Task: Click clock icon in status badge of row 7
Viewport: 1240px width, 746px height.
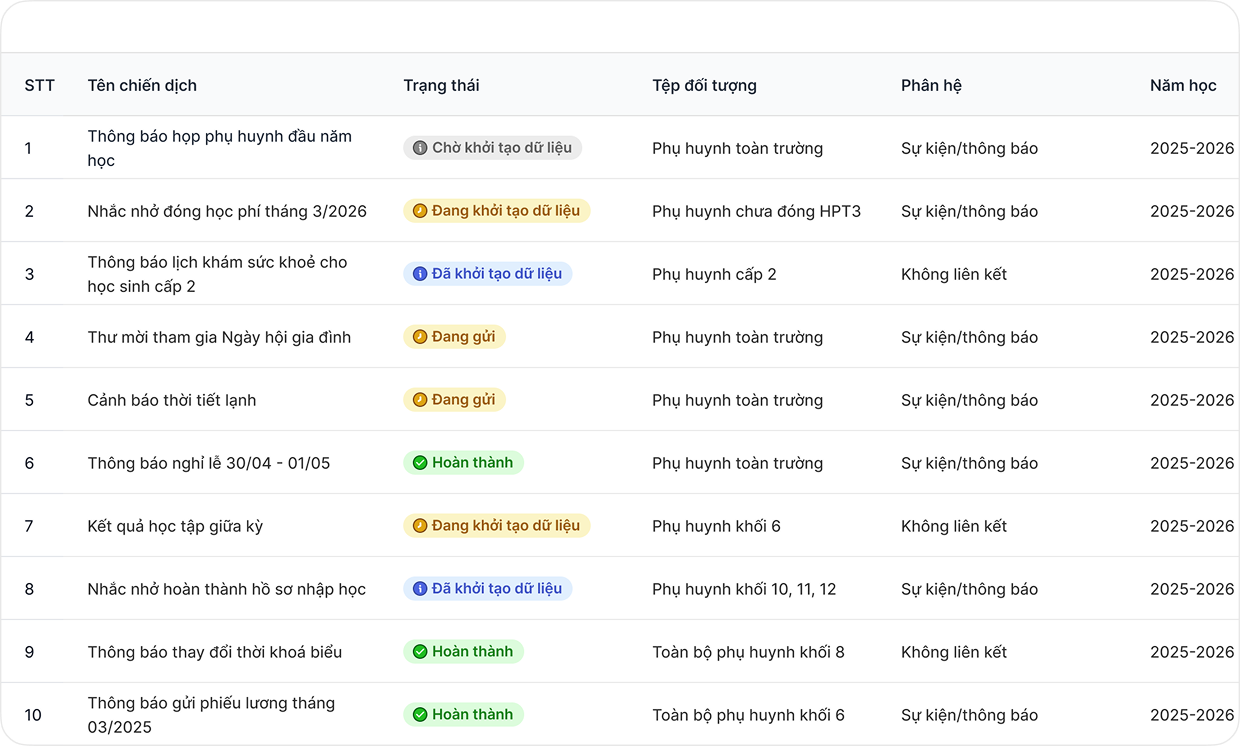Action: [420, 526]
